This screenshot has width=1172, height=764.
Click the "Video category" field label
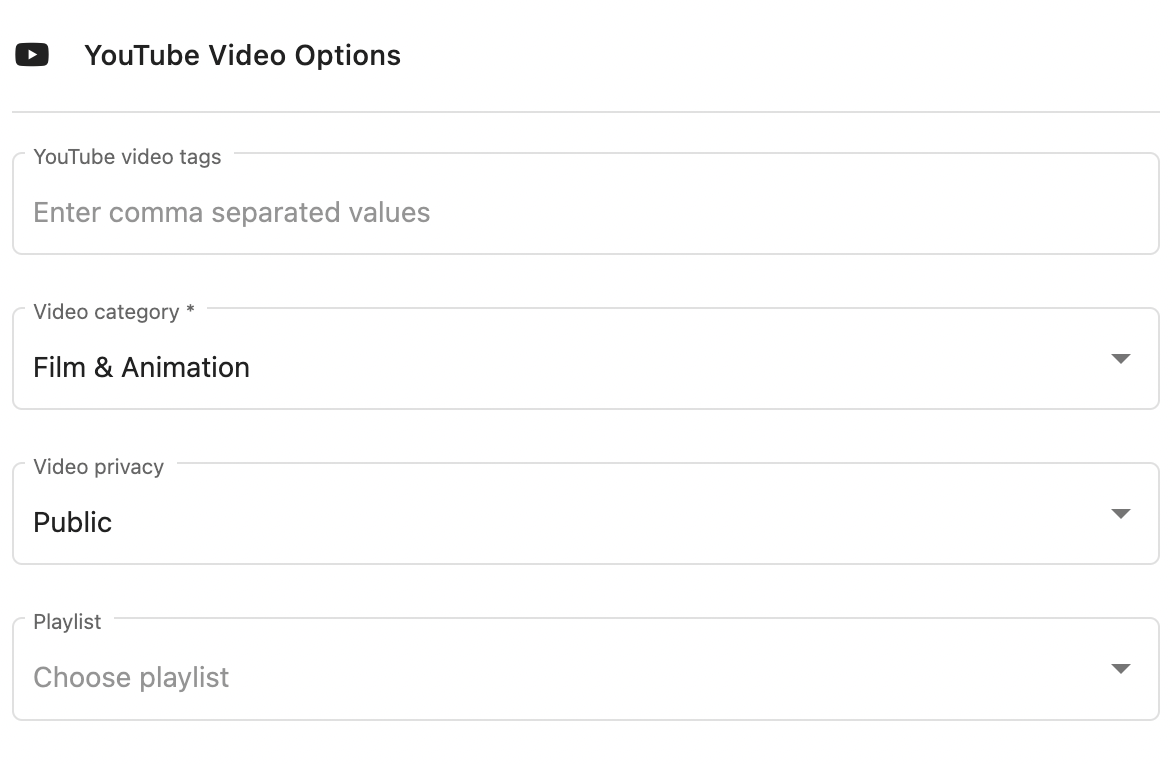pyautogui.click(x=106, y=312)
